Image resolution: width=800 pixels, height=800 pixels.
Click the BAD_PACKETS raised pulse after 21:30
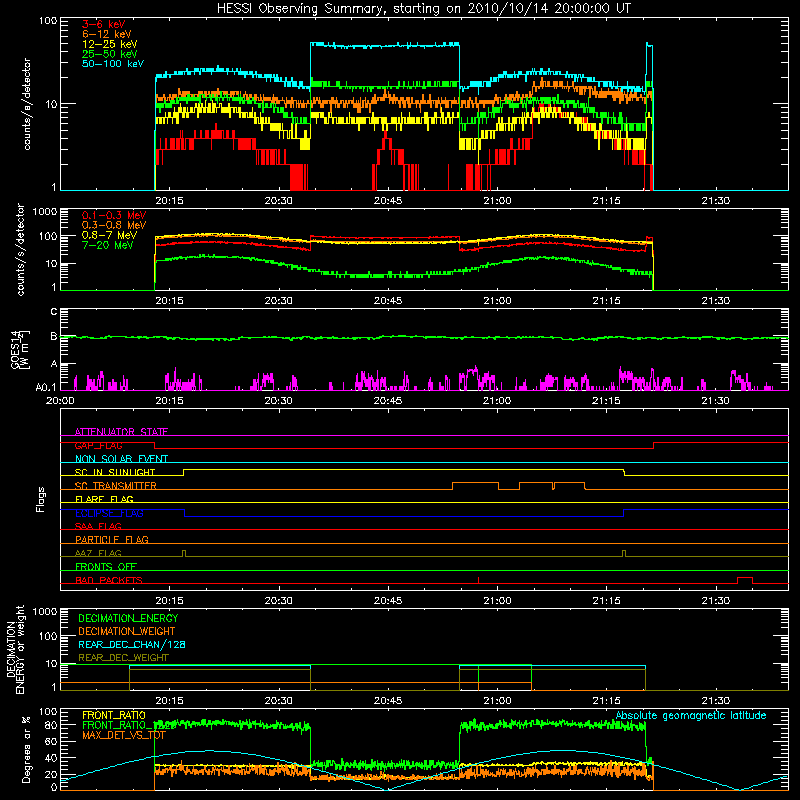point(745,580)
